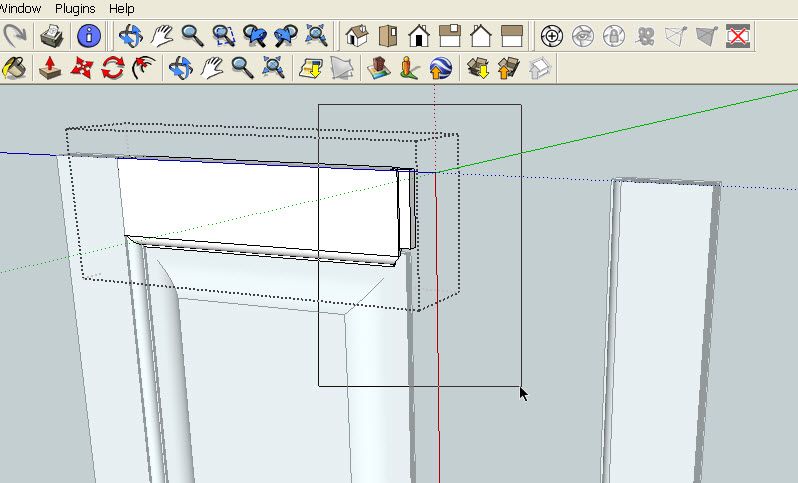Screen dimensions: 798x483
Task: Click the Place Model in Google Earth icon
Action: (x=440, y=68)
